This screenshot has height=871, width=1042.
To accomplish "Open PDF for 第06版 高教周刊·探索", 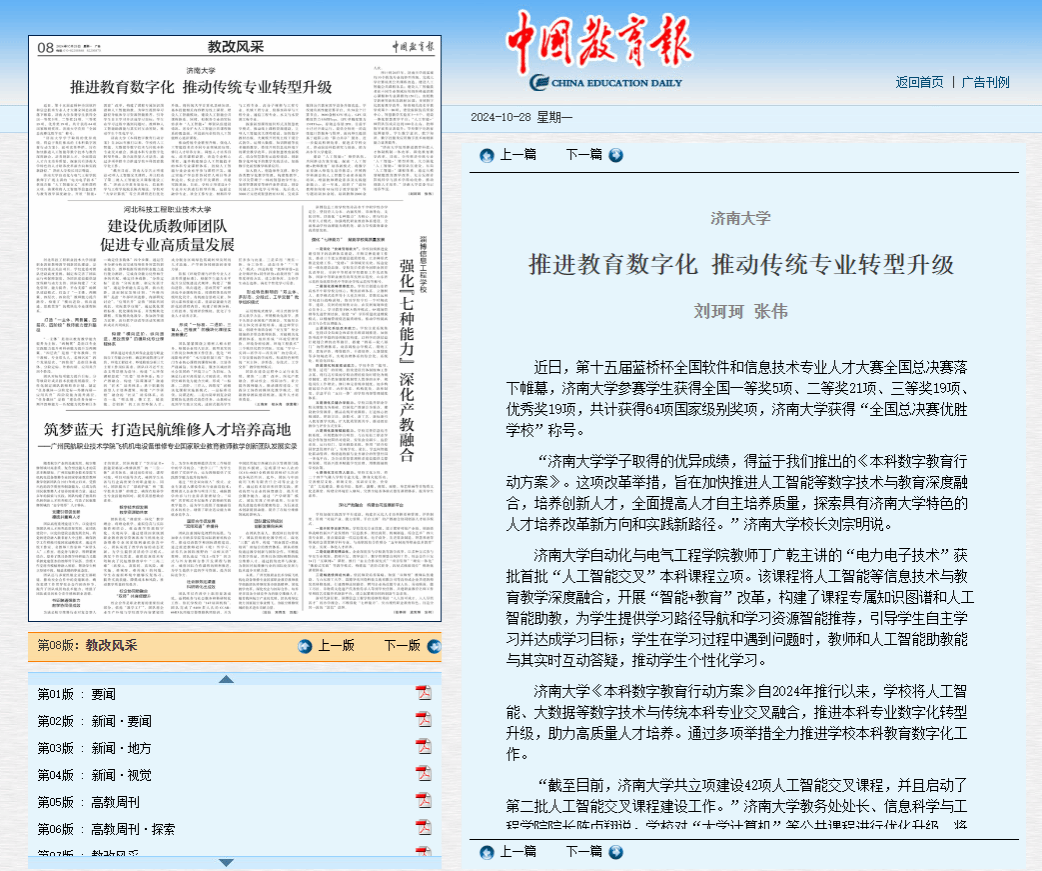I will pyautogui.click(x=423, y=828).
